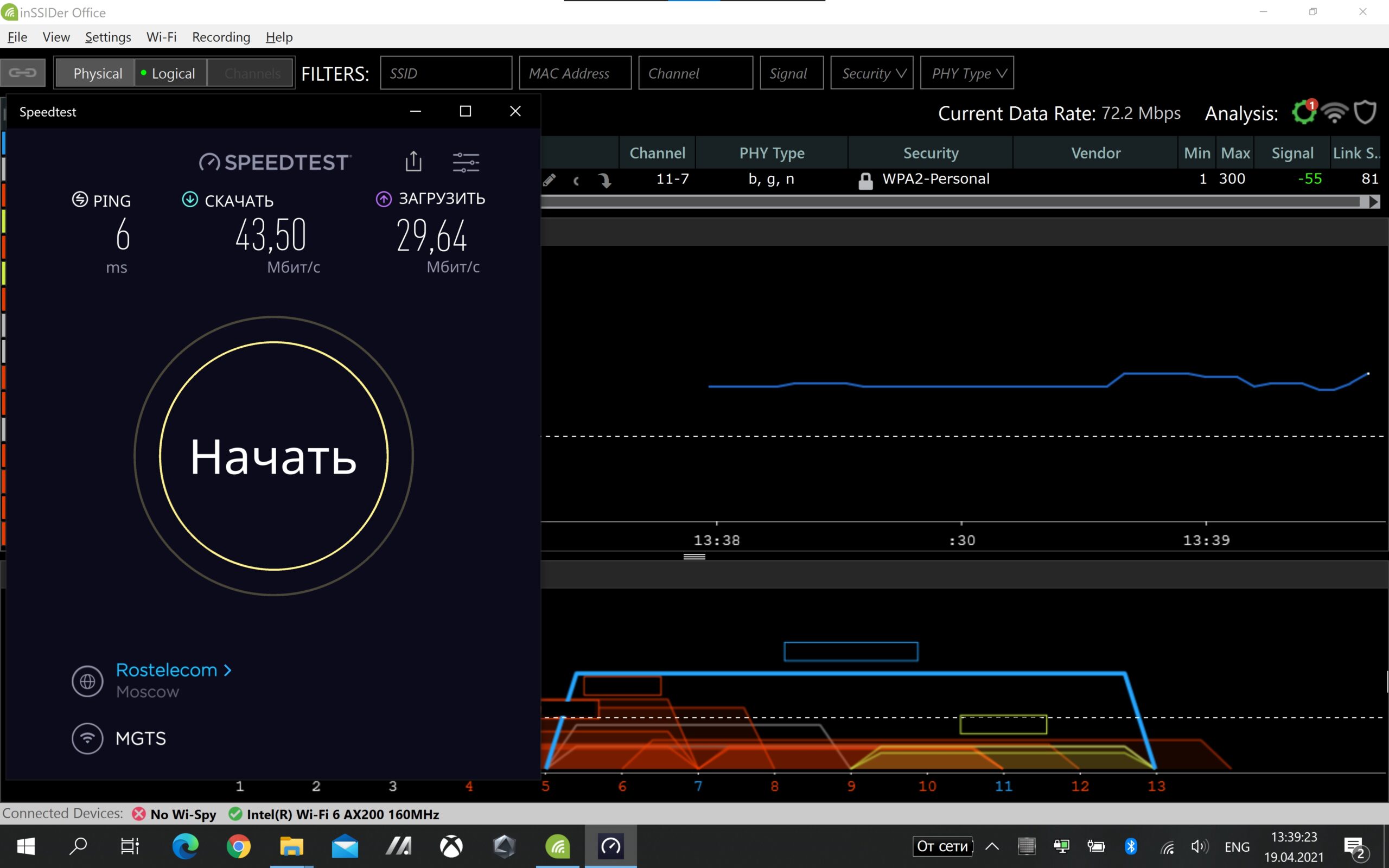Sort by the Signal column header
The image size is (1389, 868).
click(1292, 152)
